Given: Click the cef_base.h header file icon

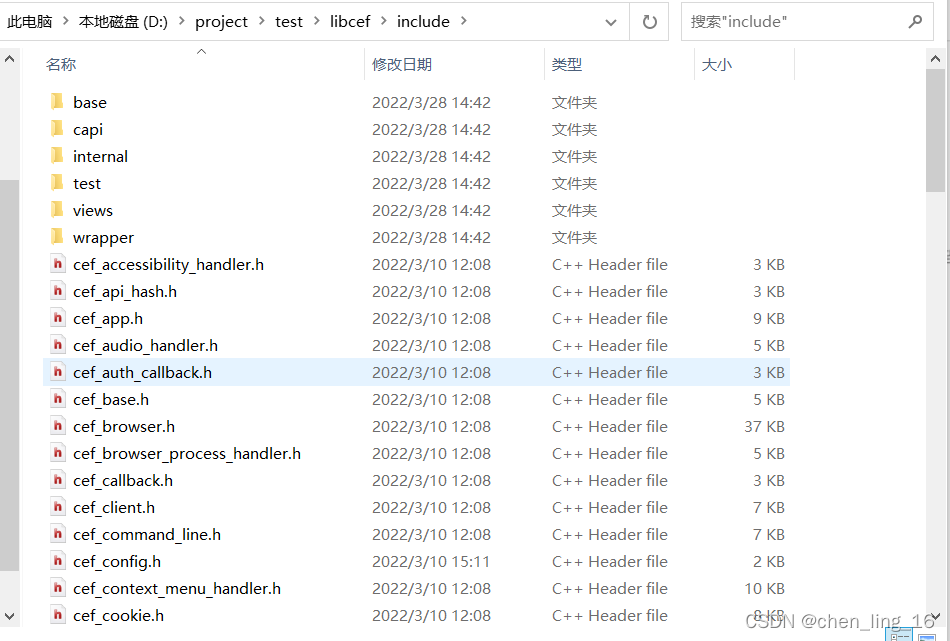Looking at the screenshot, I should pyautogui.click(x=58, y=399).
